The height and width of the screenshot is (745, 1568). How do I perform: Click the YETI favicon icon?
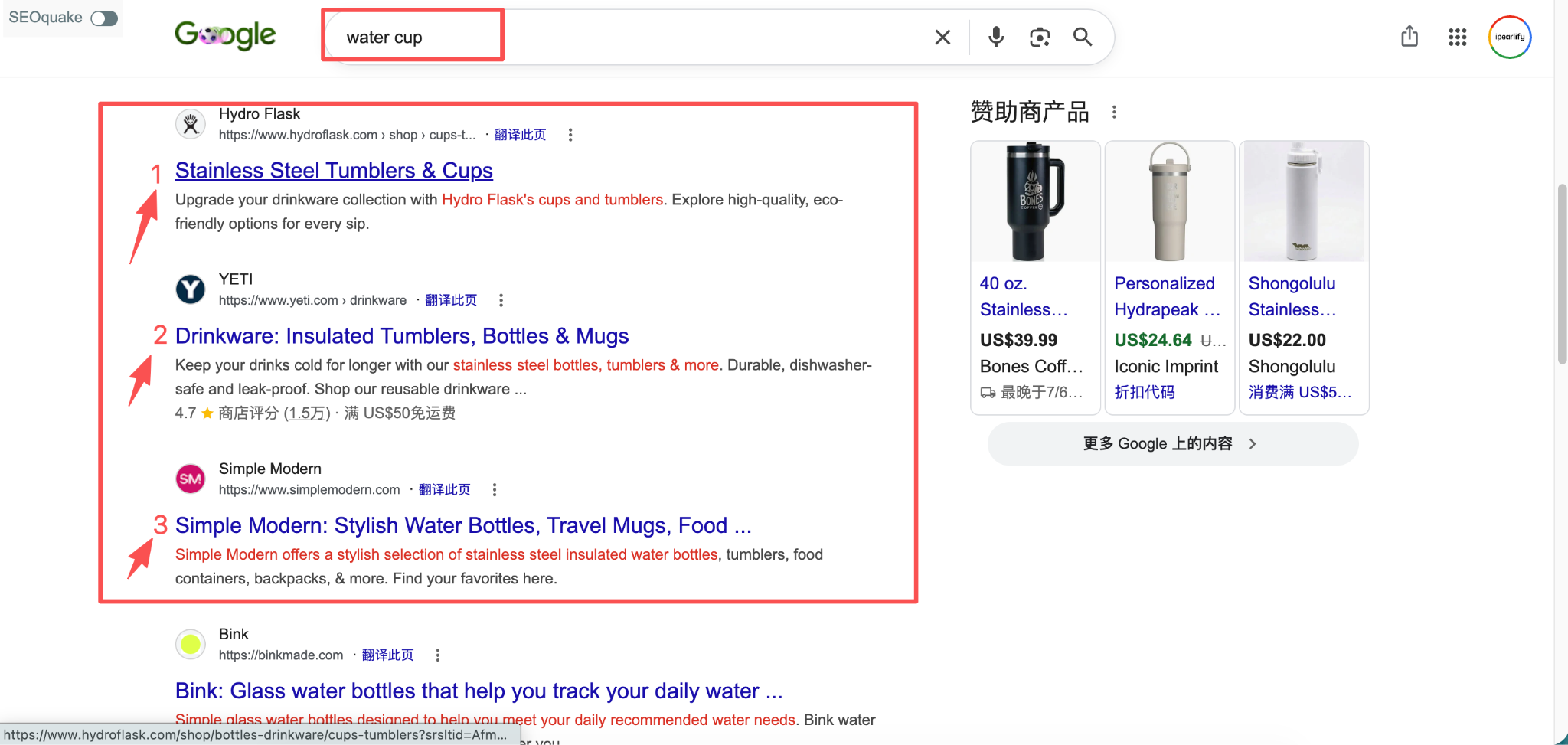pyautogui.click(x=191, y=289)
